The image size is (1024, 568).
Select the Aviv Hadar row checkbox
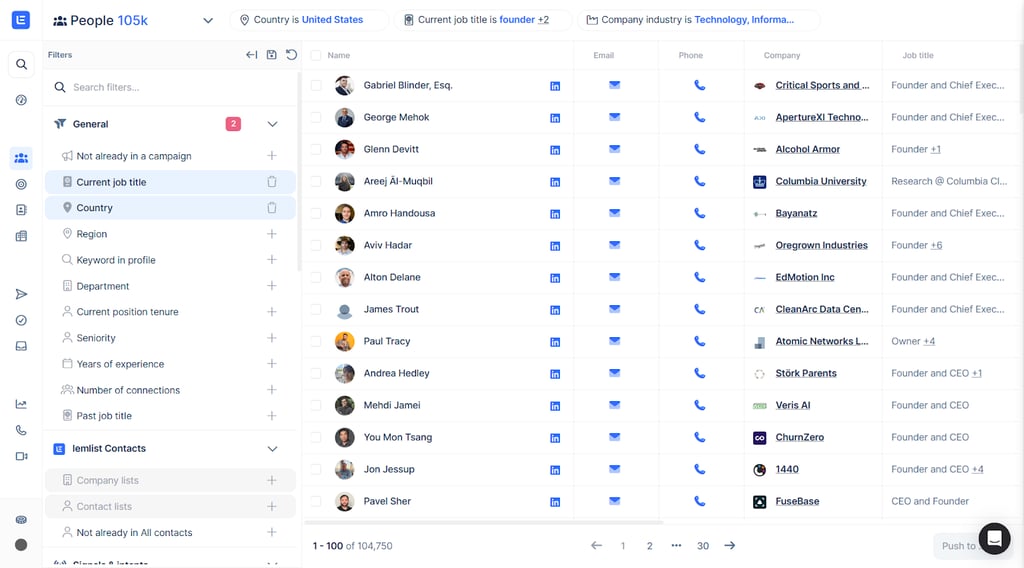(x=316, y=245)
